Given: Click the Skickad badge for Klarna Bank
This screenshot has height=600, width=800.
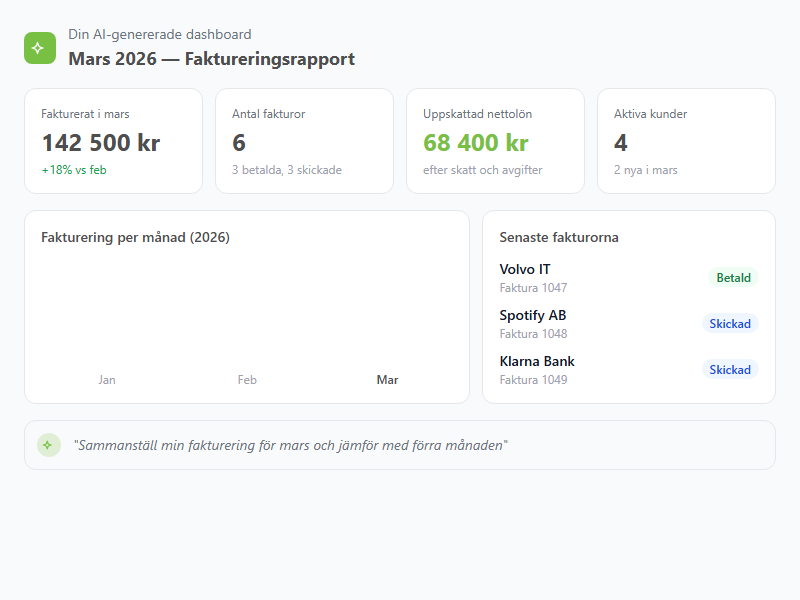Looking at the screenshot, I should pyautogui.click(x=730, y=369).
